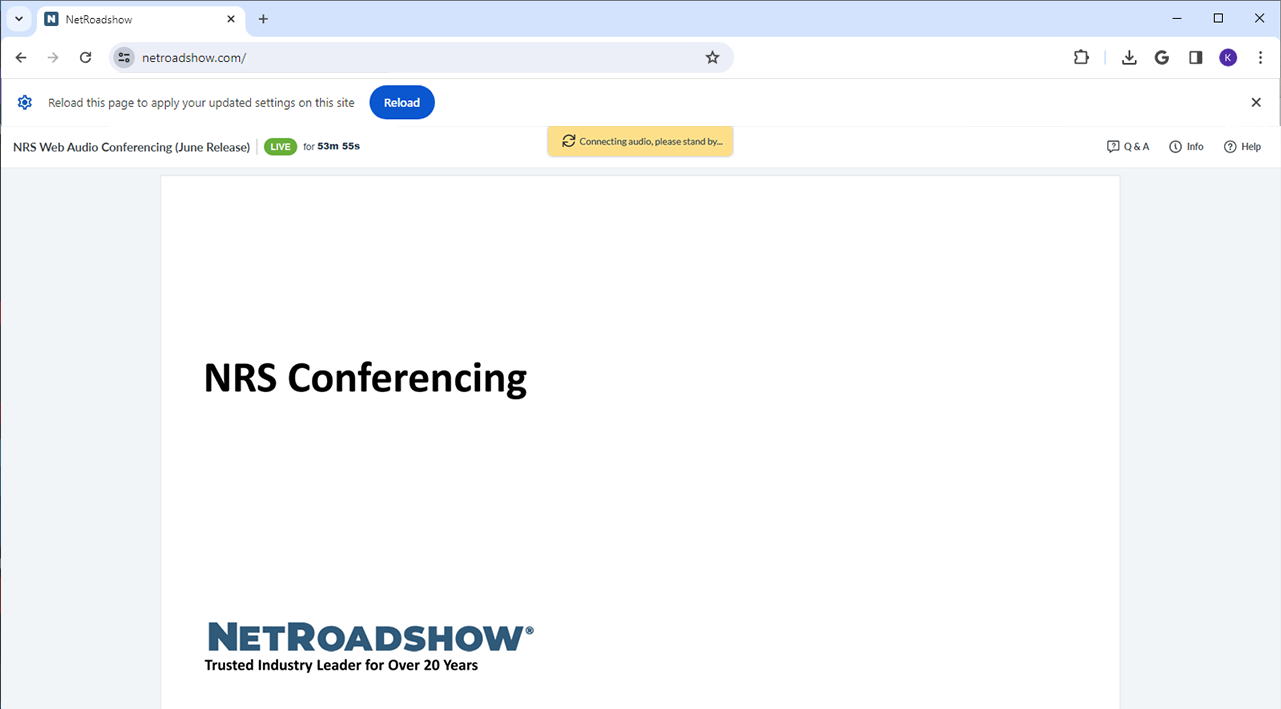
Task: View event Info
Action: pos(1186,146)
